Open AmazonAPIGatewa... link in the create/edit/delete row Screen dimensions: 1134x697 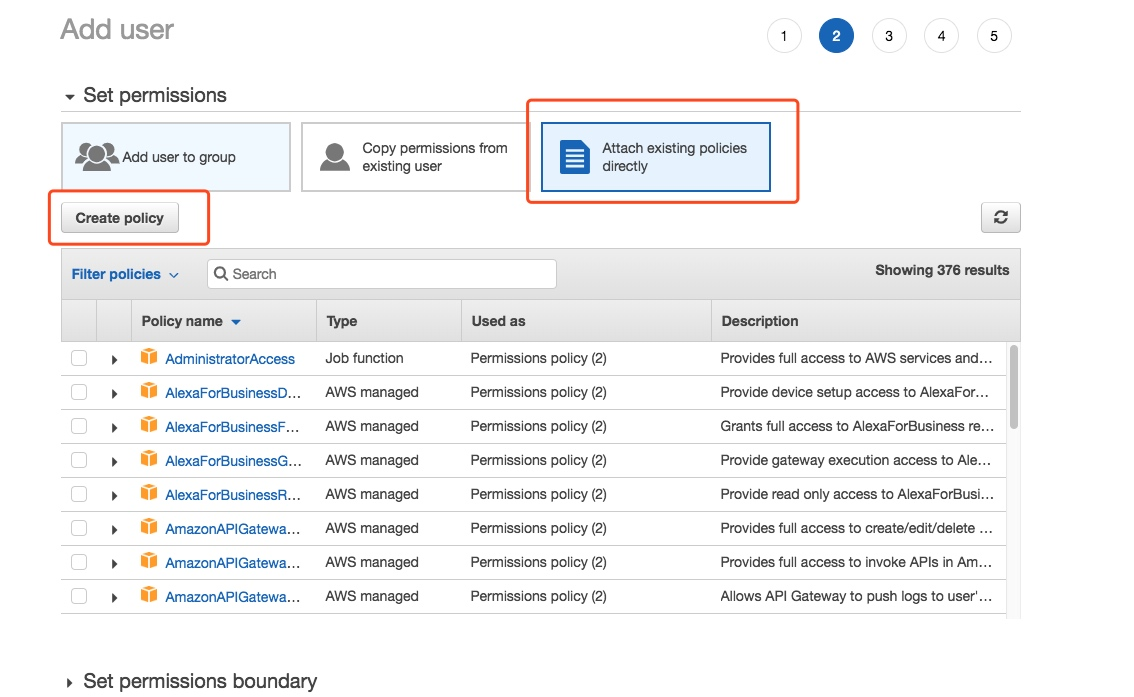232,529
